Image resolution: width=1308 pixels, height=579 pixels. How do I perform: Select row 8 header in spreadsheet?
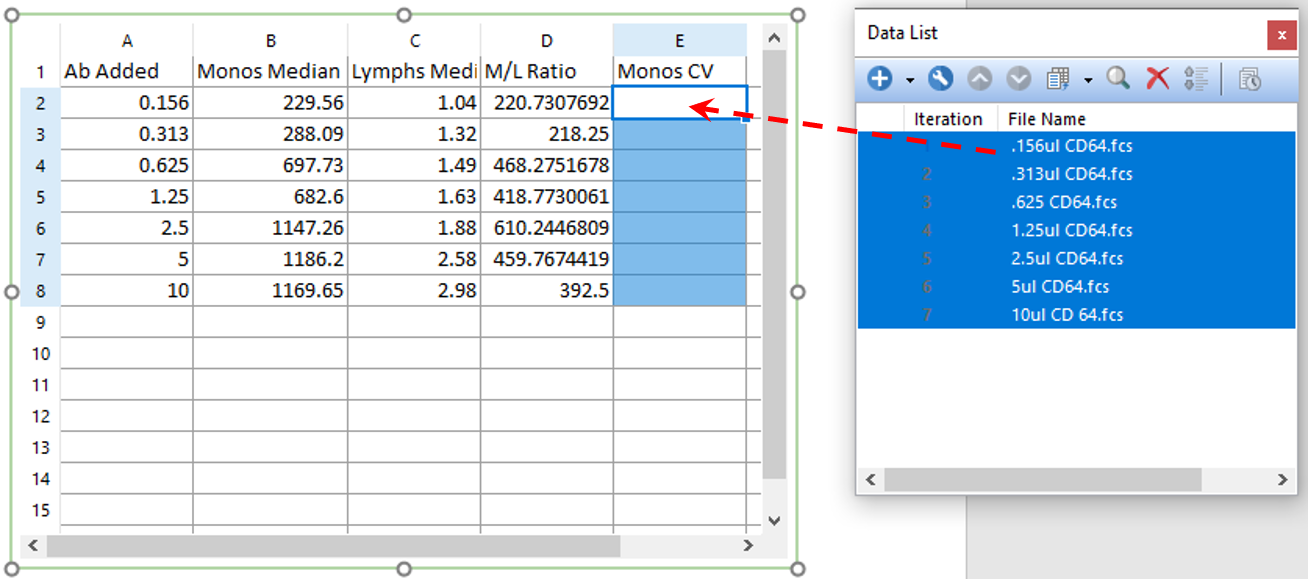(41, 290)
